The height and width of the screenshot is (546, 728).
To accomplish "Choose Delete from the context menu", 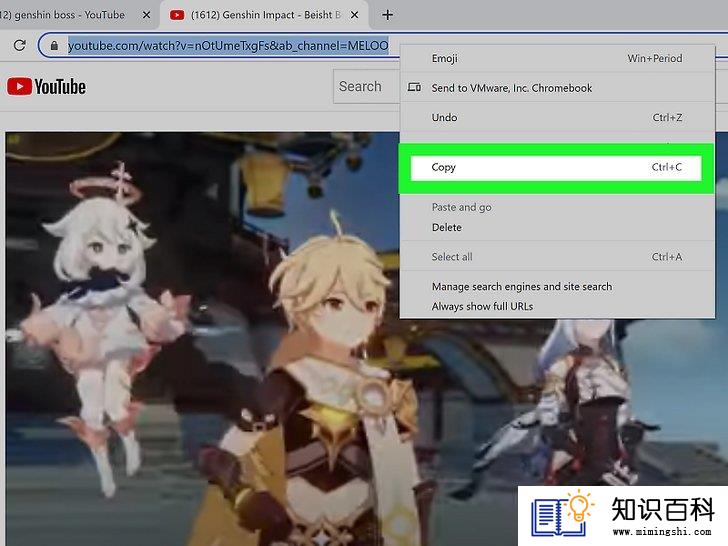I will point(557,228).
